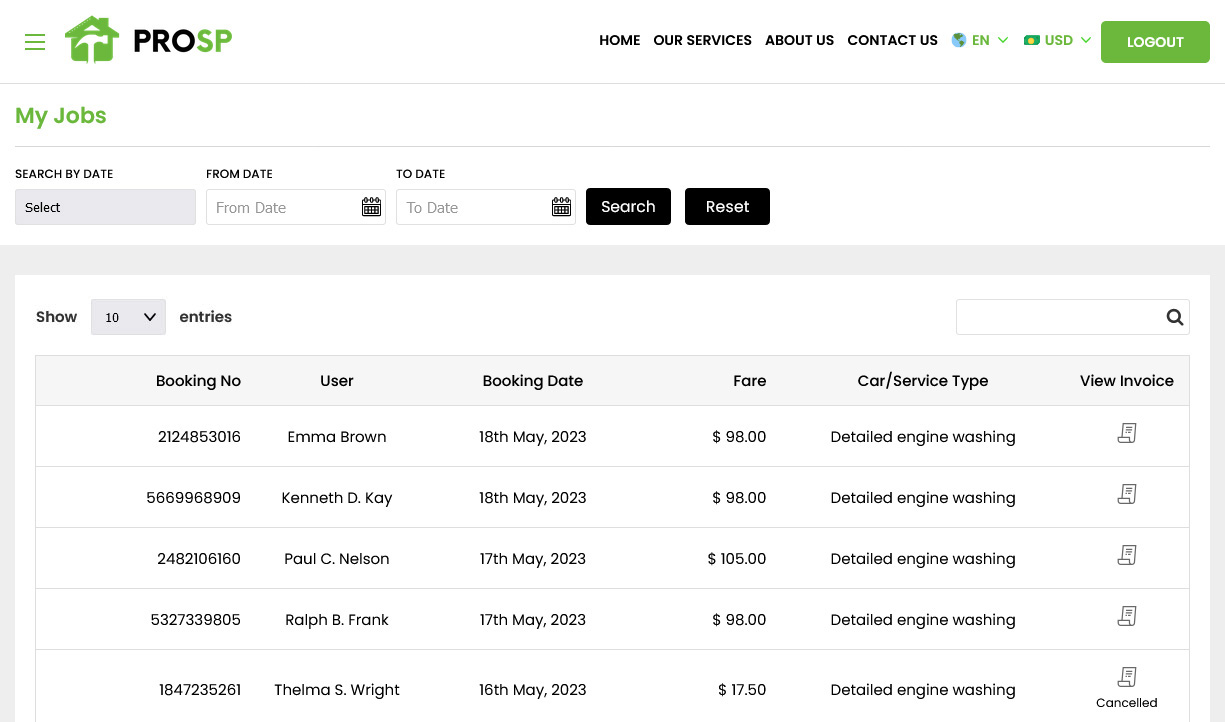Open CONTACT US menu item
The width and height of the screenshot is (1225, 722).
pyautogui.click(x=892, y=40)
